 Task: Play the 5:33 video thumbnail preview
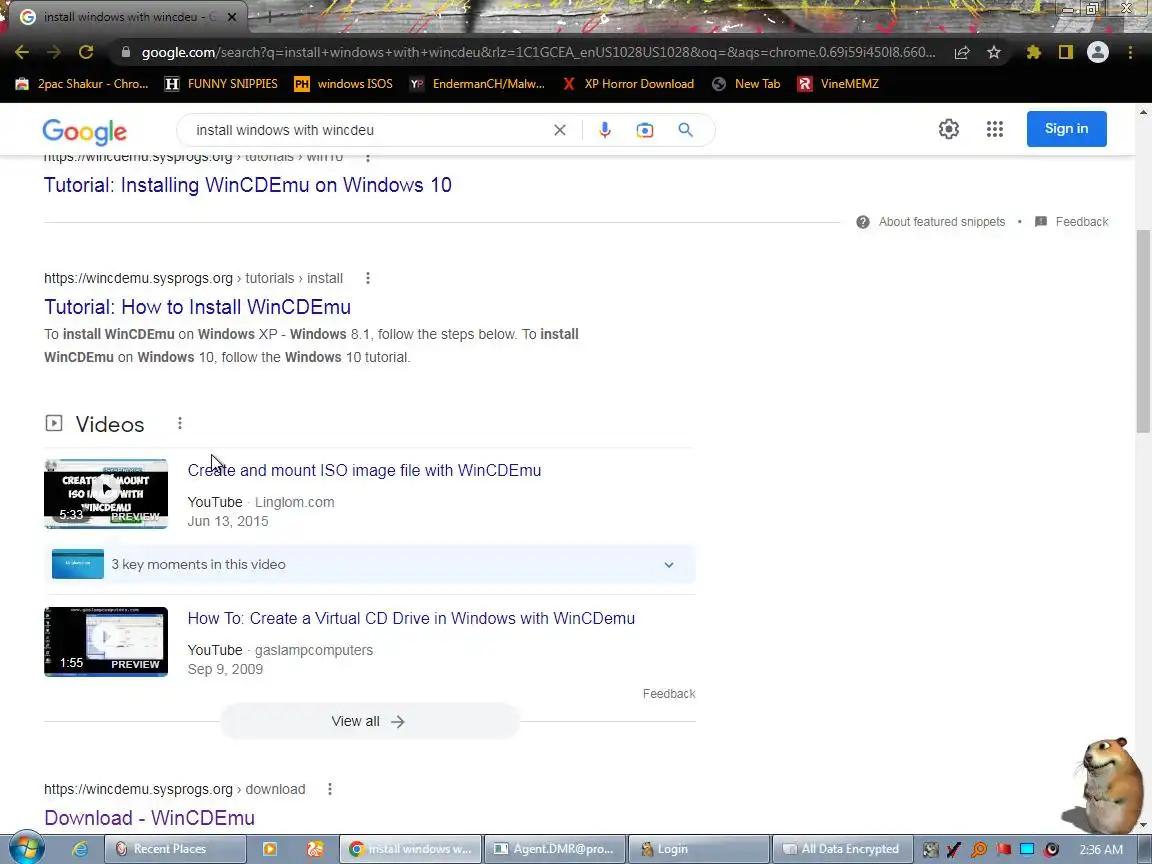(x=106, y=494)
